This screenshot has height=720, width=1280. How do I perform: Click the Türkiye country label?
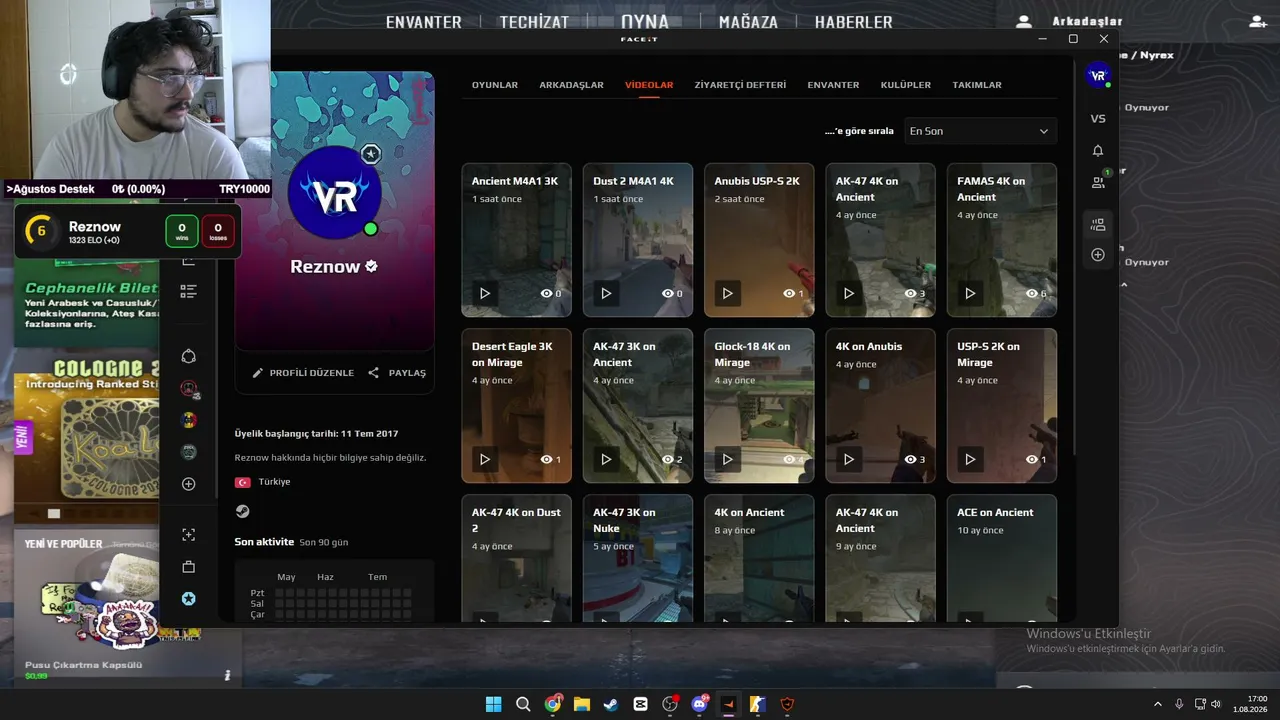274,482
